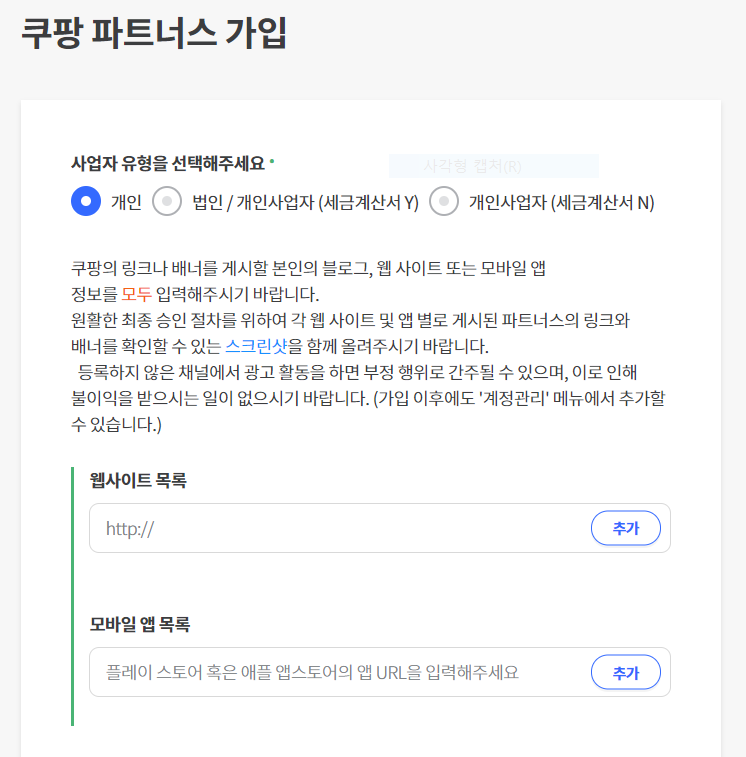Screen dimensions: 746x757
Task: Click the 개인사업자 (세금계산서 N) label text
Action: 562,202
